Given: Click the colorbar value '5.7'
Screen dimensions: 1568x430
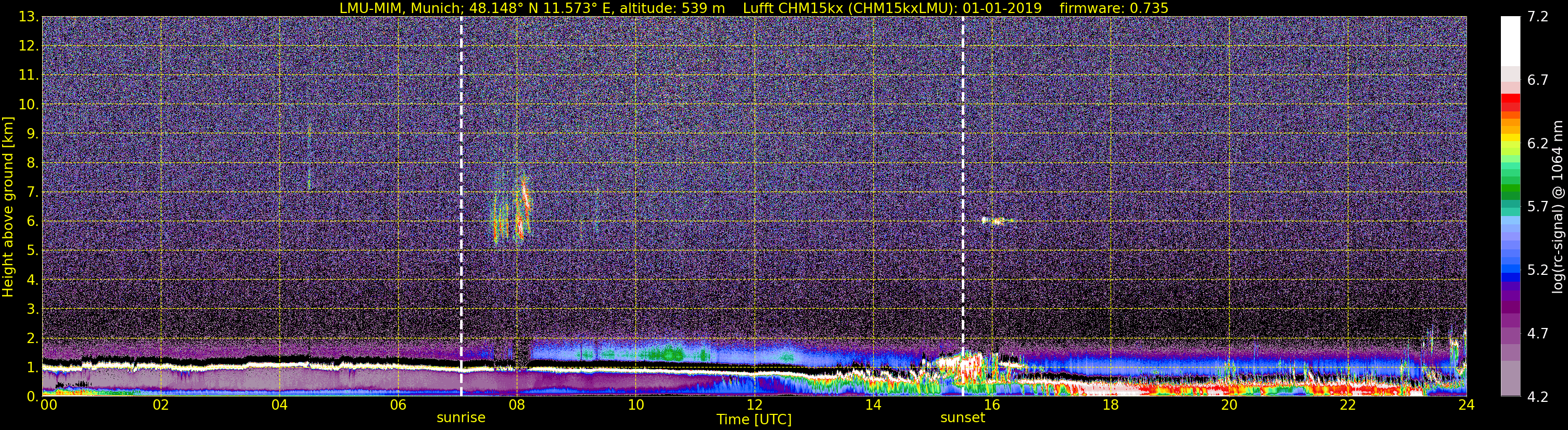Looking at the screenshot, I should click(1538, 207).
